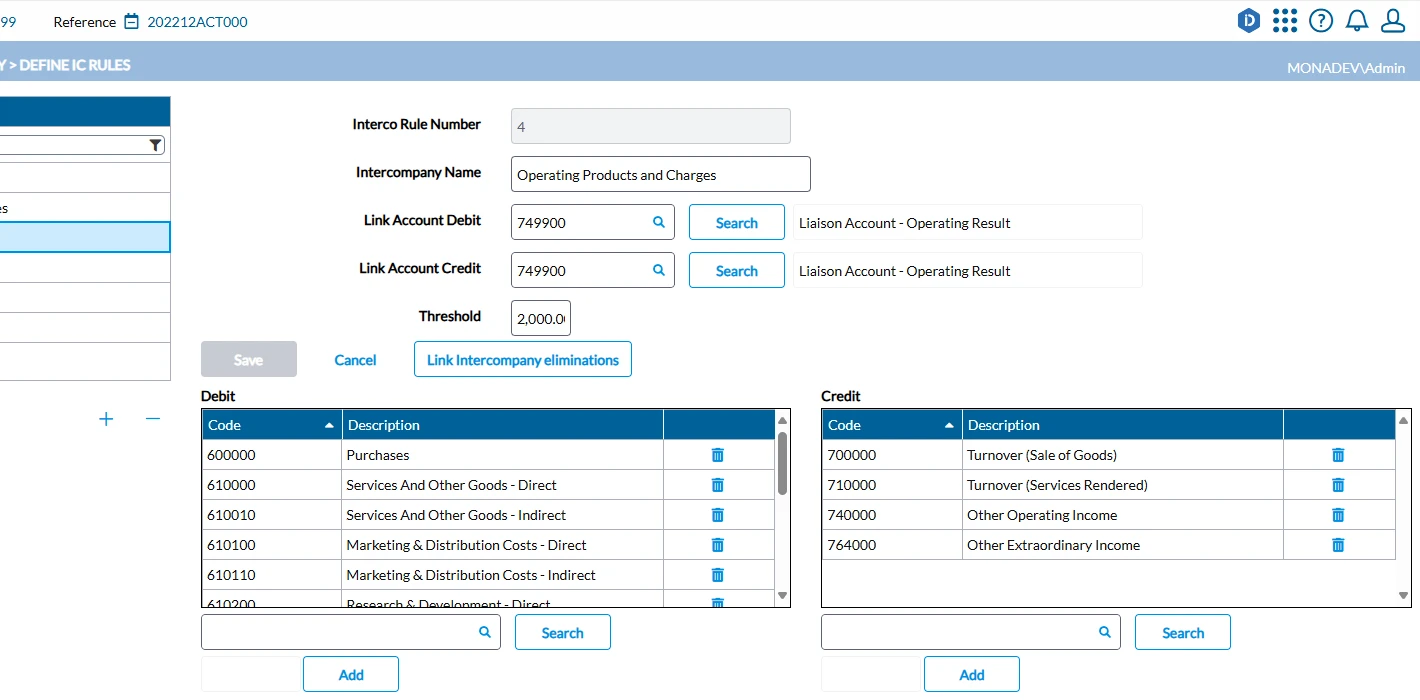
Task: Delete the 710000 Turnover Services Rendered row
Action: pyautogui.click(x=1338, y=485)
